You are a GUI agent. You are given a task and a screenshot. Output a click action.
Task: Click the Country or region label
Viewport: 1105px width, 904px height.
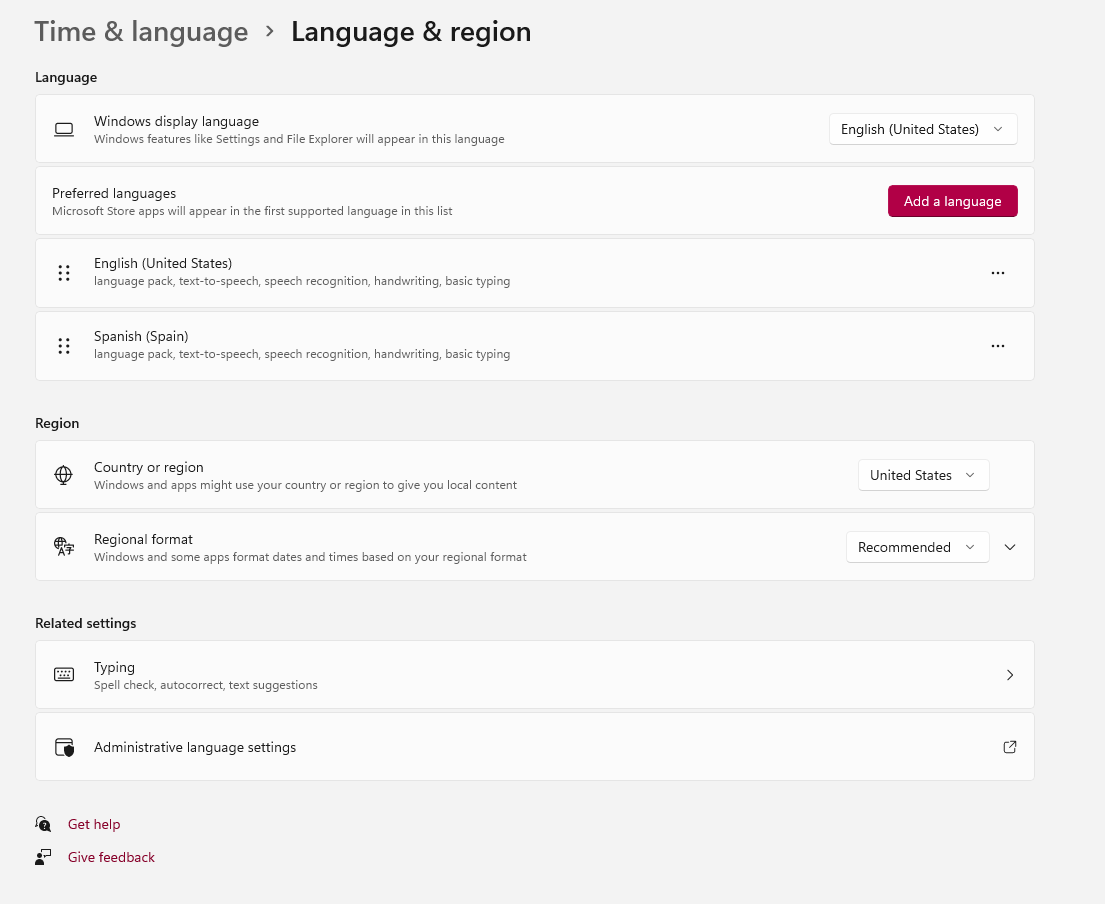click(x=149, y=467)
